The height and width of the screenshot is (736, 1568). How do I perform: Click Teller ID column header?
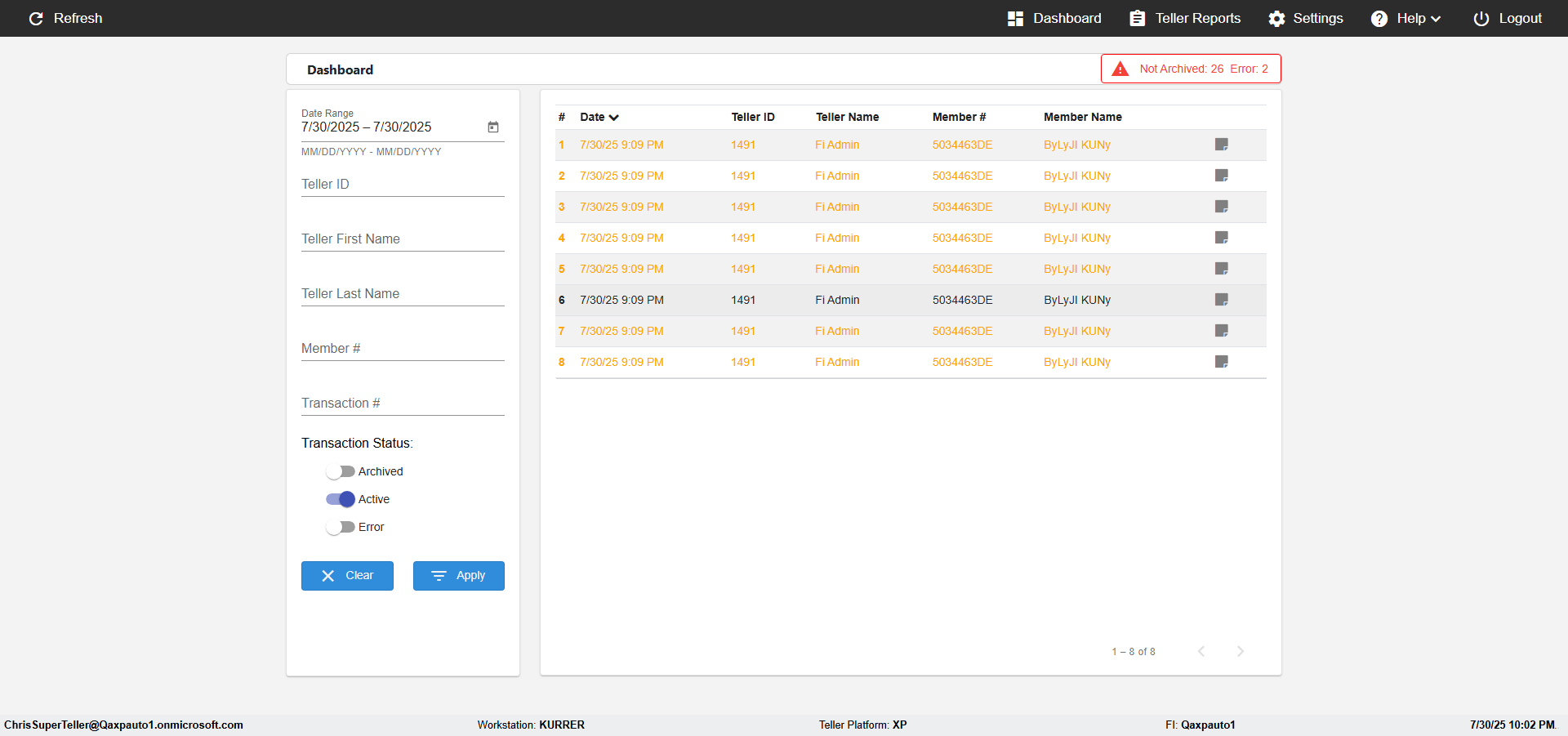(x=753, y=117)
